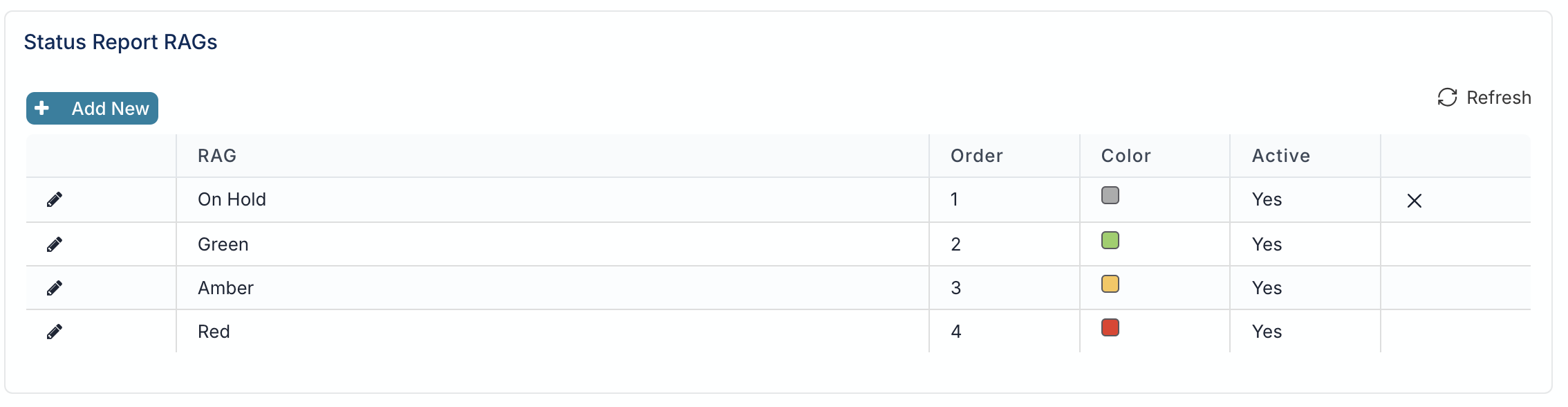Screen dimensions: 1568x407
Task: Click the Refresh circular arrows icon
Action: coord(1447,98)
